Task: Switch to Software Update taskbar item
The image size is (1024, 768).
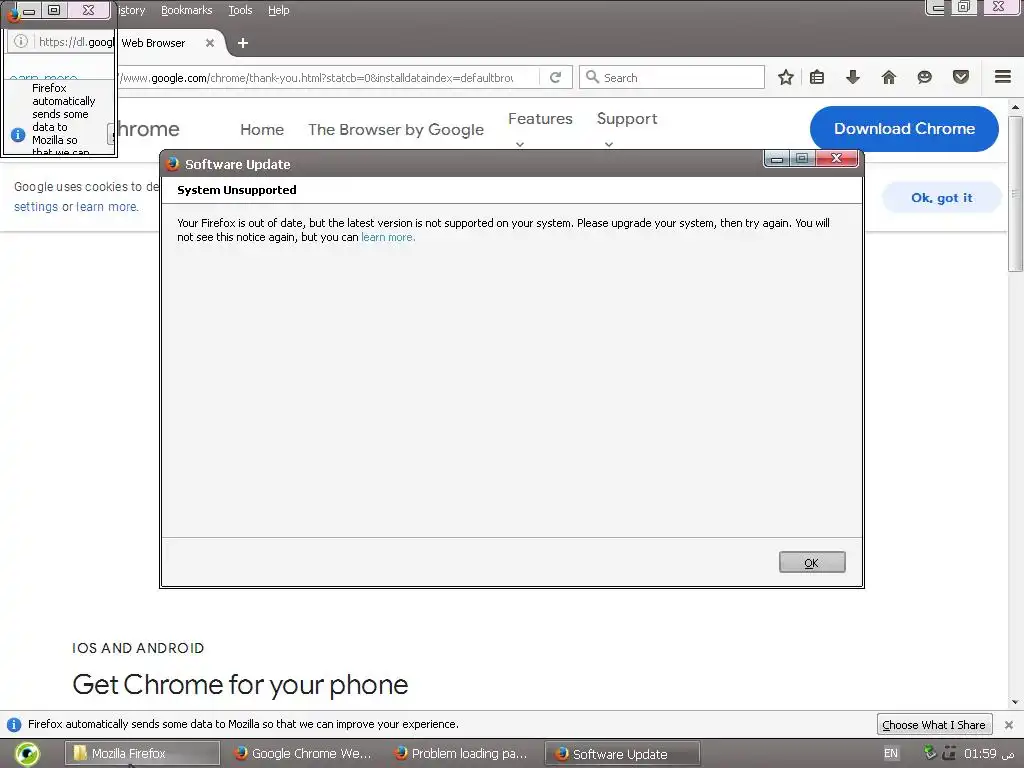Action: (622, 754)
